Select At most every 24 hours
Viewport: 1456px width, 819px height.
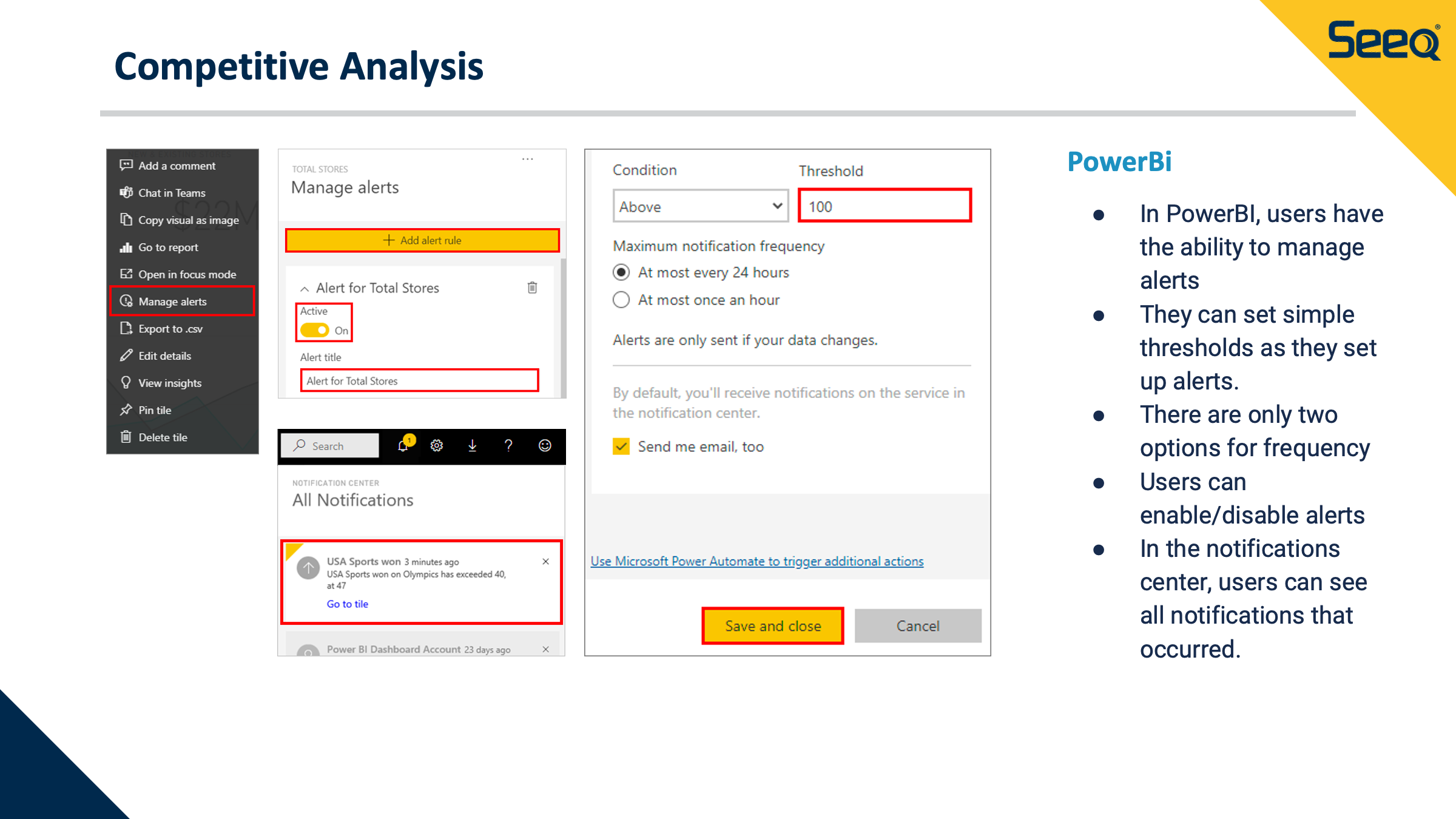(621, 272)
